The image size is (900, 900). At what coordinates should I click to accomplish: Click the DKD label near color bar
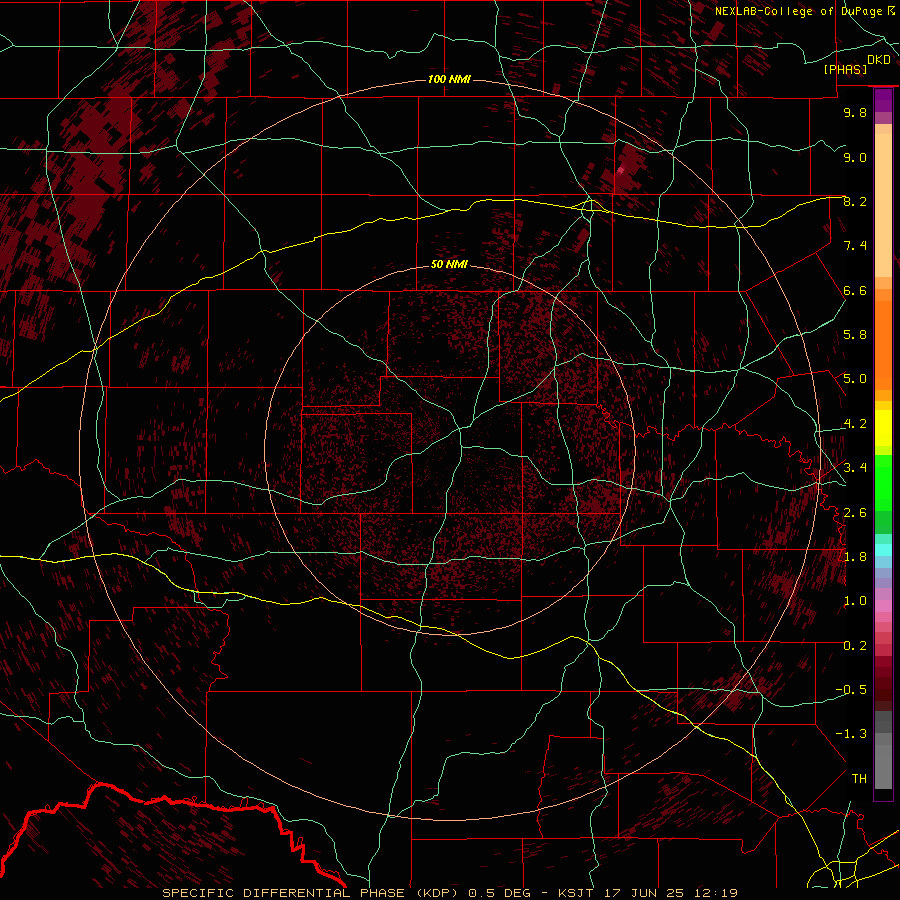[879, 60]
